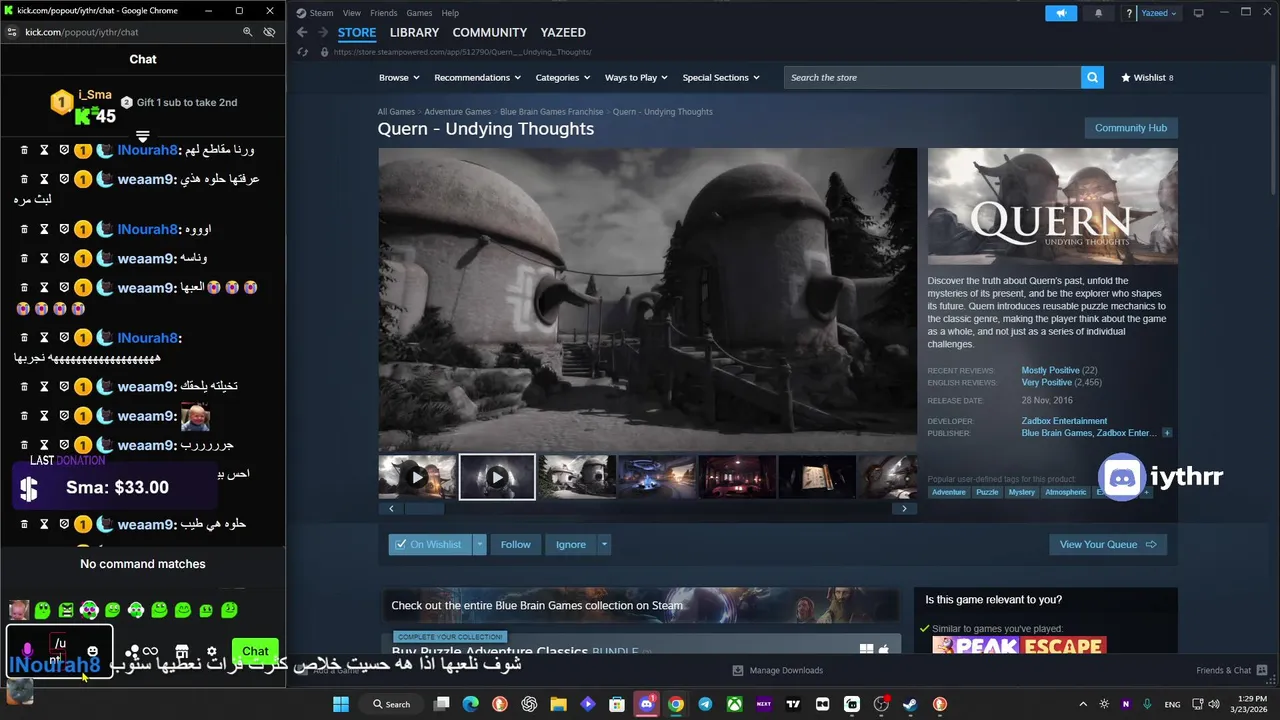Screen dimensions: 1280x720
Task: Insert the angry green Kick emote
Action: tap(65, 610)
